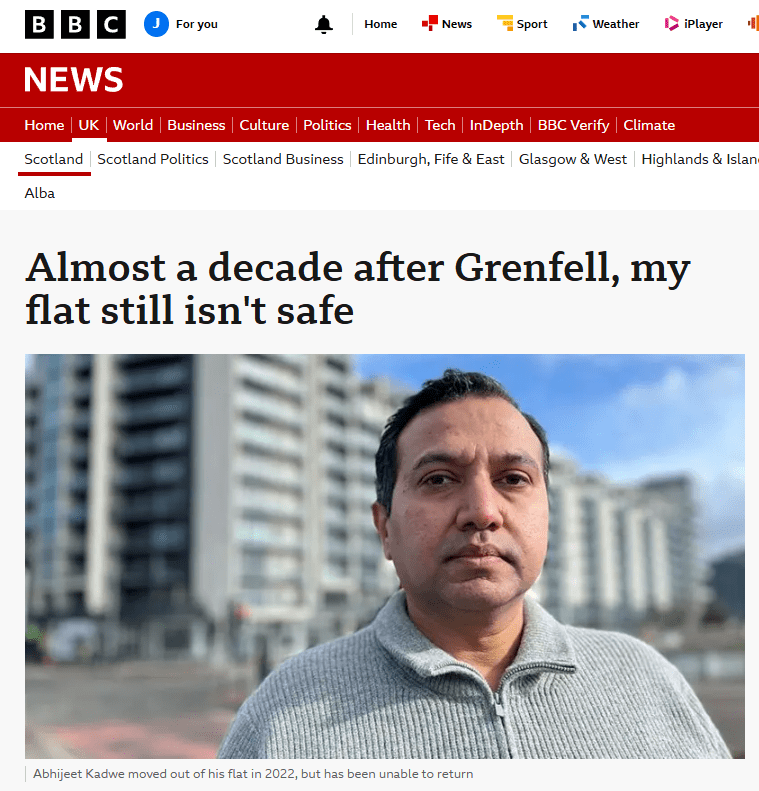
Task: Click the News icon in top bar
Action: (x=430, y=24)
